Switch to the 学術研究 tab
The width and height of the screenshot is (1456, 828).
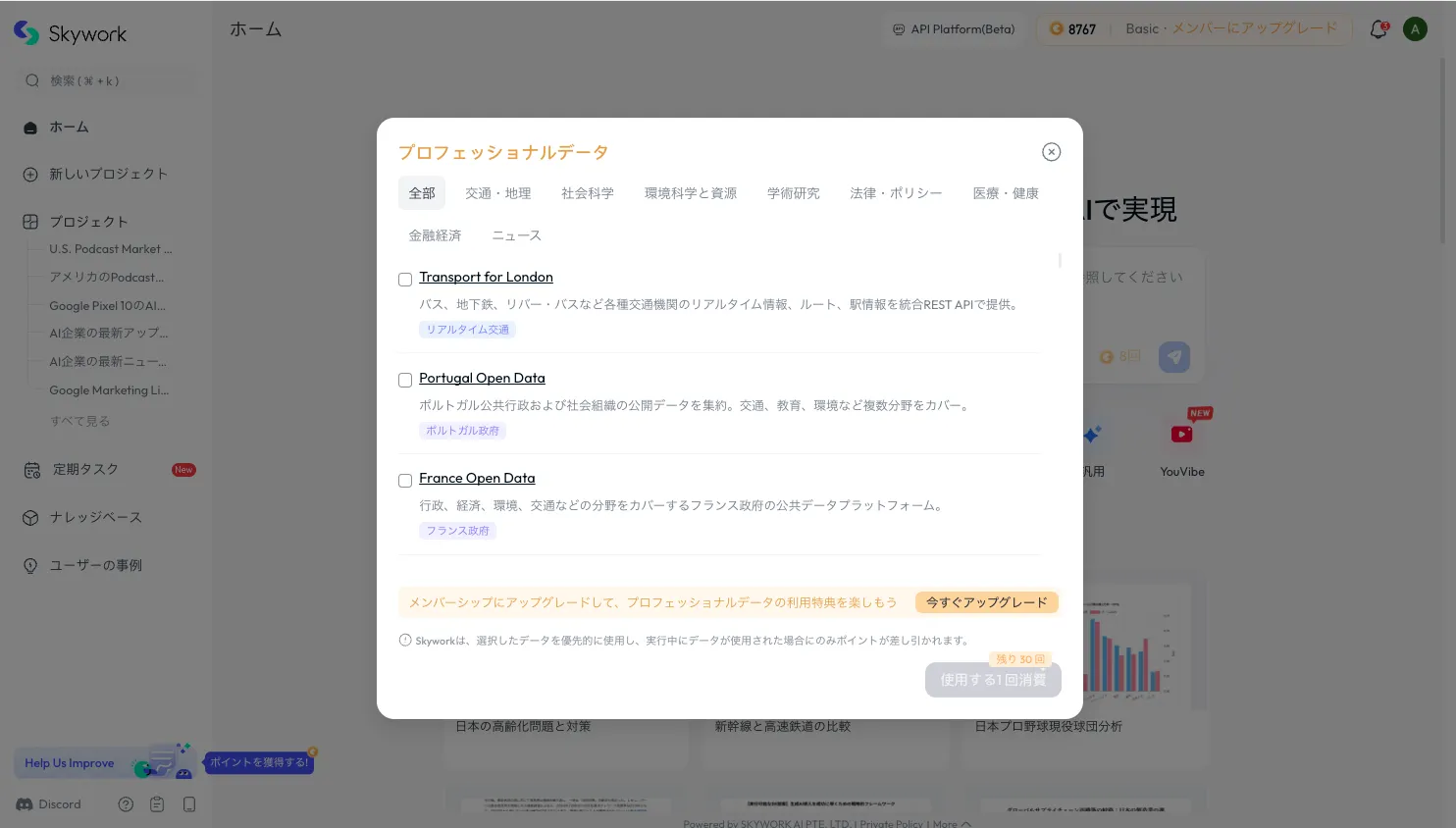point(794,193)
